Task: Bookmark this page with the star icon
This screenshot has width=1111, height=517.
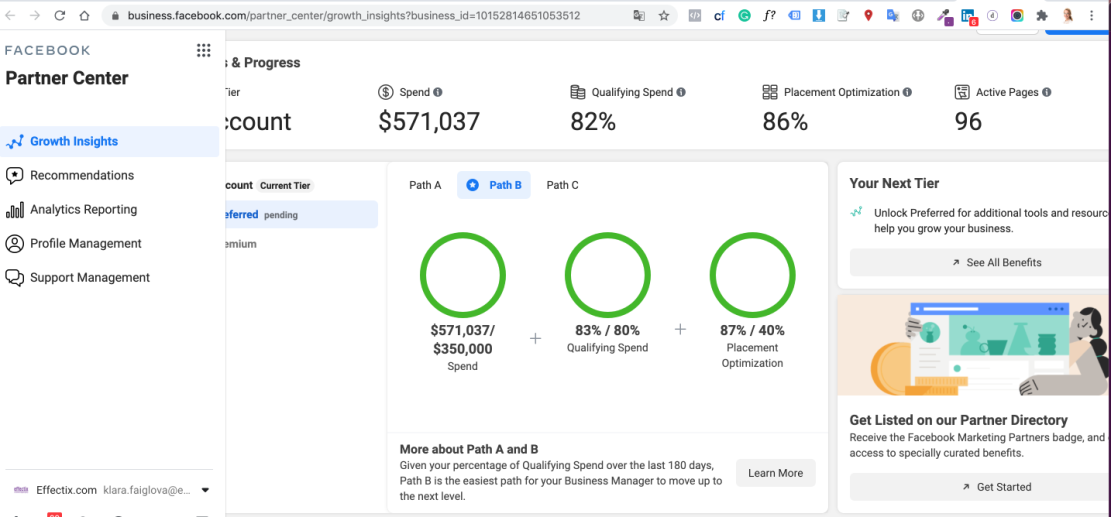Action: (664, 16)
